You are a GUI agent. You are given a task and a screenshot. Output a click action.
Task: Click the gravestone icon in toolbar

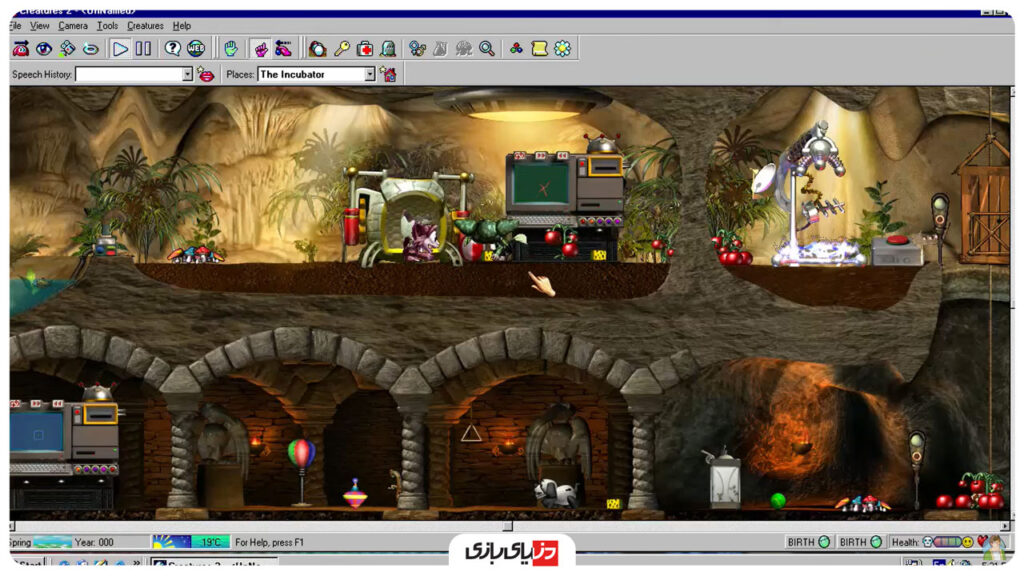(388, 48)
